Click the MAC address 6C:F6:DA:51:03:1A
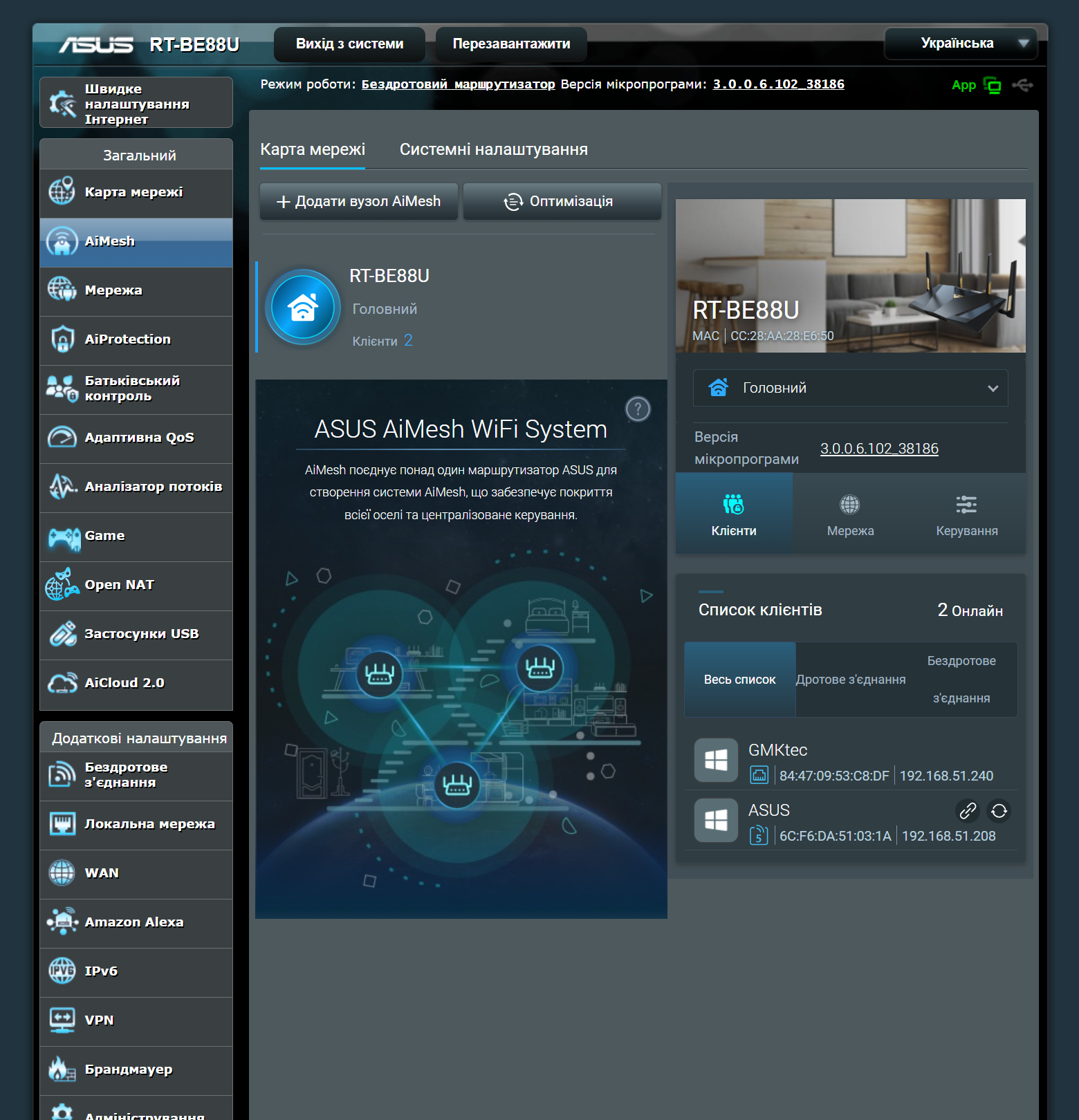Viewport: 1079px width, 1120px height. (836, 837)
